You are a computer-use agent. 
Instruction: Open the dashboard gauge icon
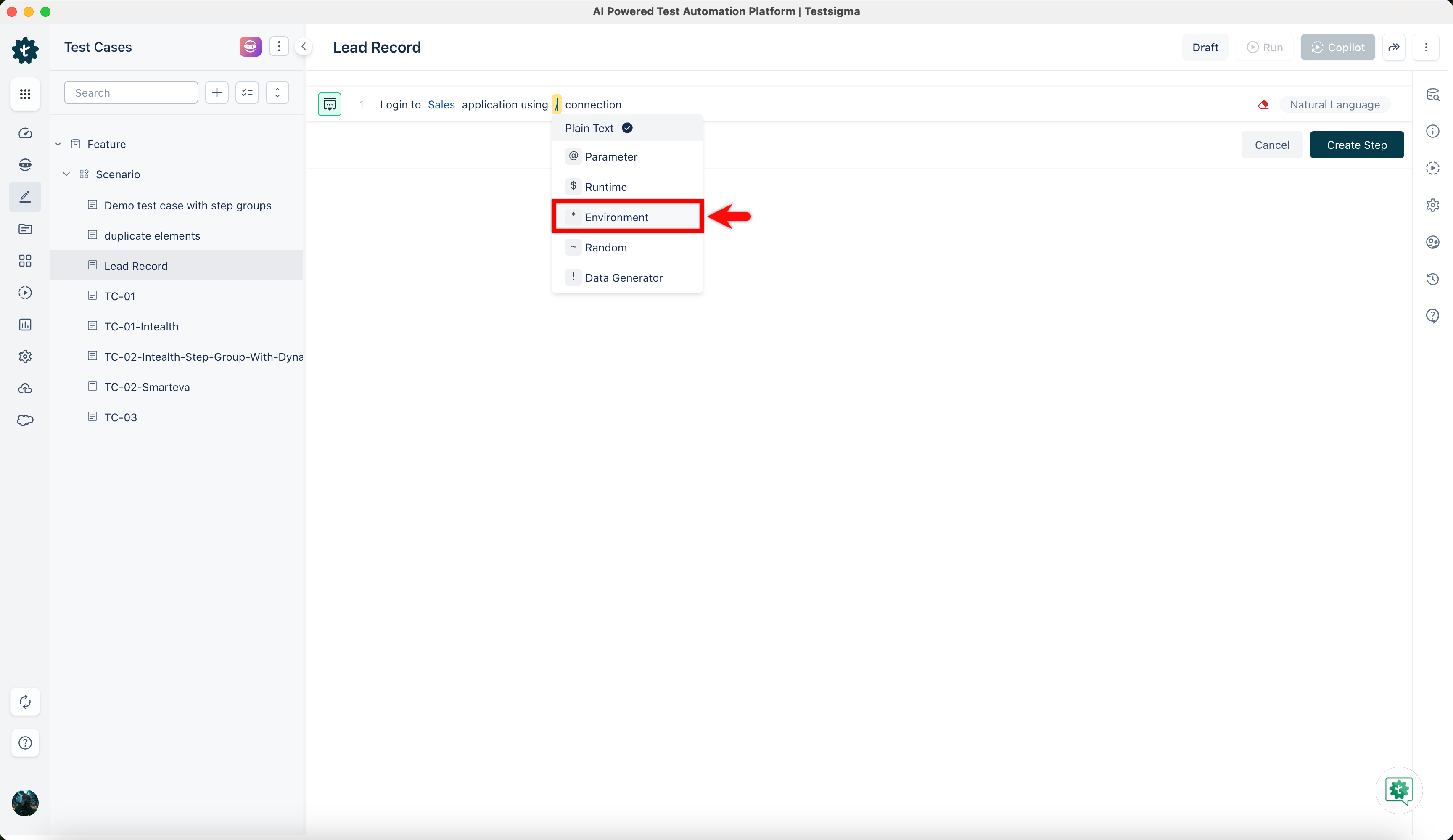(x=25, y=133)
